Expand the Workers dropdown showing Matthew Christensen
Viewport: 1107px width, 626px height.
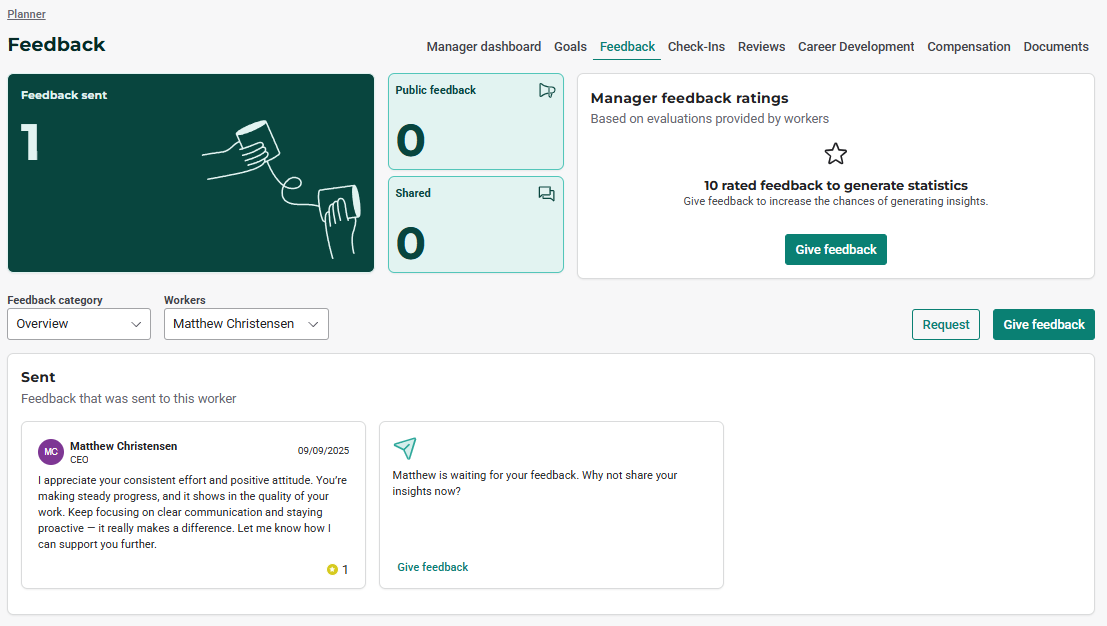(x=246, y=324)
